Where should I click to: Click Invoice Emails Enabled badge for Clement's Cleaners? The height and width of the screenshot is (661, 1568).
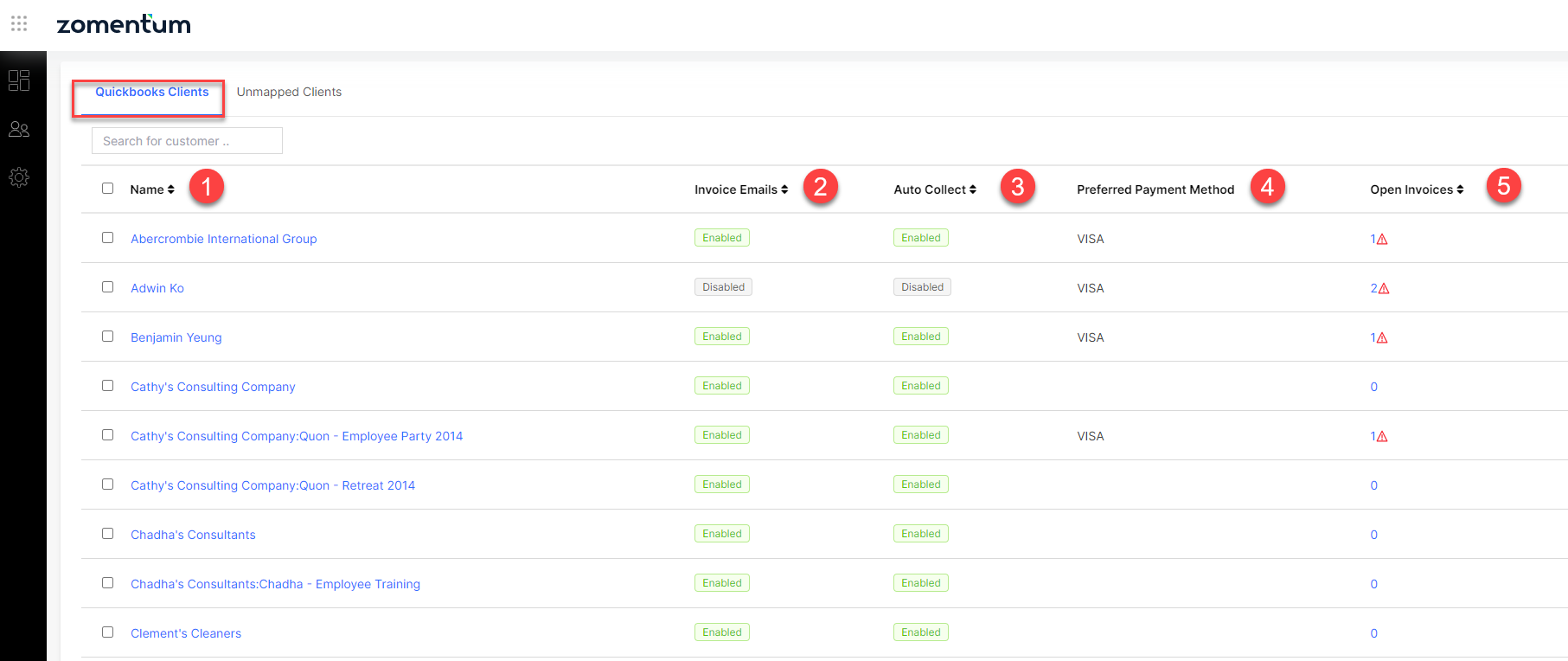point(722,632)
